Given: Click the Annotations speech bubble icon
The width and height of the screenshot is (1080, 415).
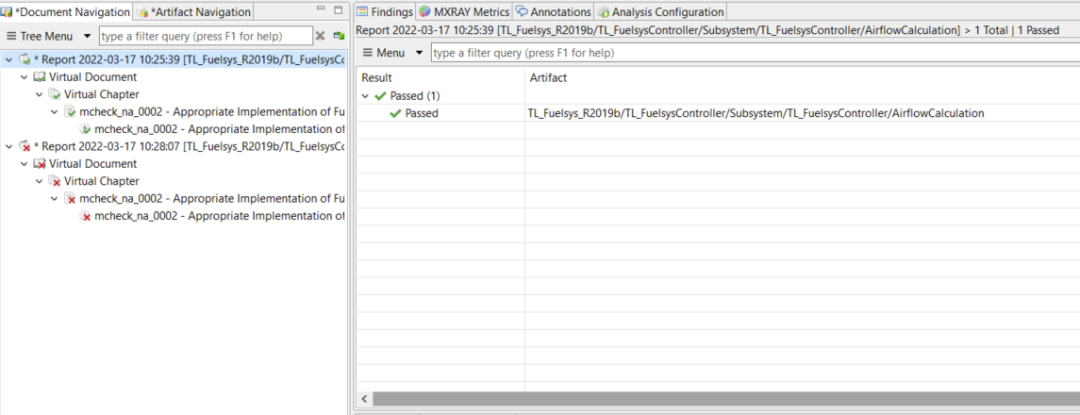Looking at the screenshot, I should pyautogui.click(x=522, y=12).
